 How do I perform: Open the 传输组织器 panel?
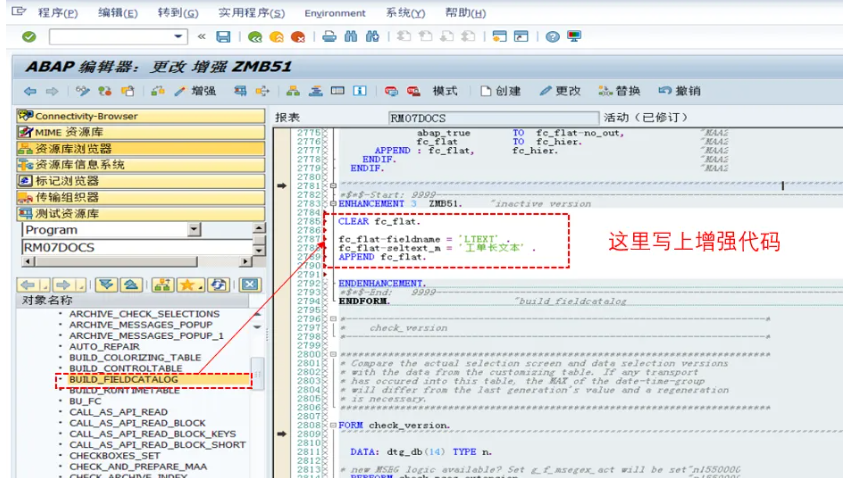point(141,197)
